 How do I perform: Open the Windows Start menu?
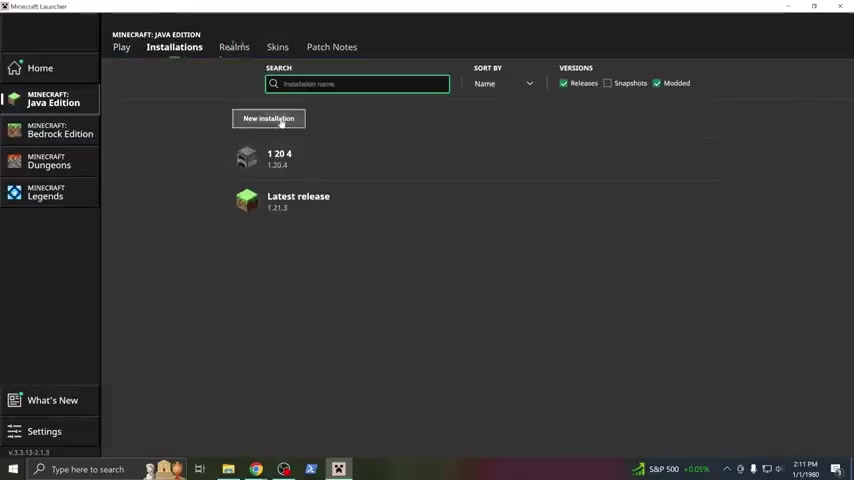tap(13, 469)
